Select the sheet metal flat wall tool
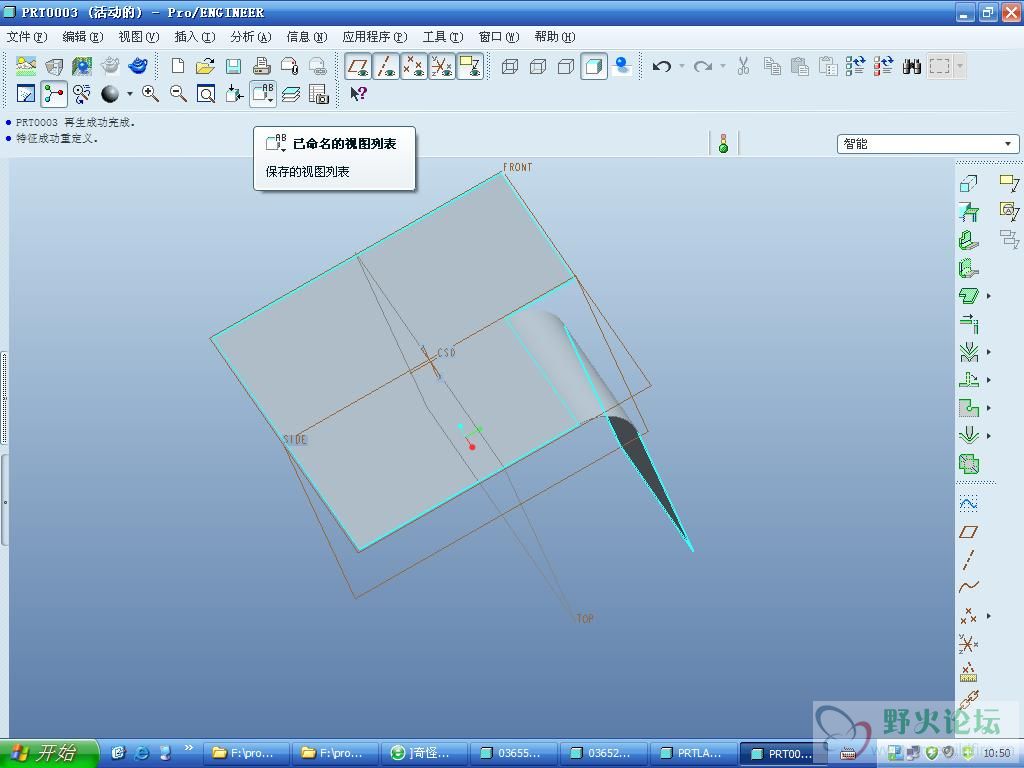The height and width of the screenshot is (768, 1024). point(969,240)
